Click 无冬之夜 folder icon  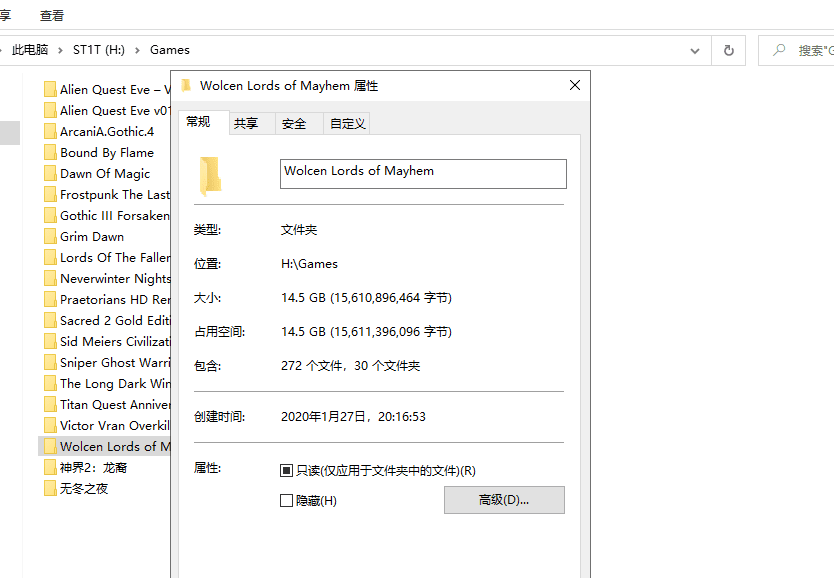coord(51,489)
